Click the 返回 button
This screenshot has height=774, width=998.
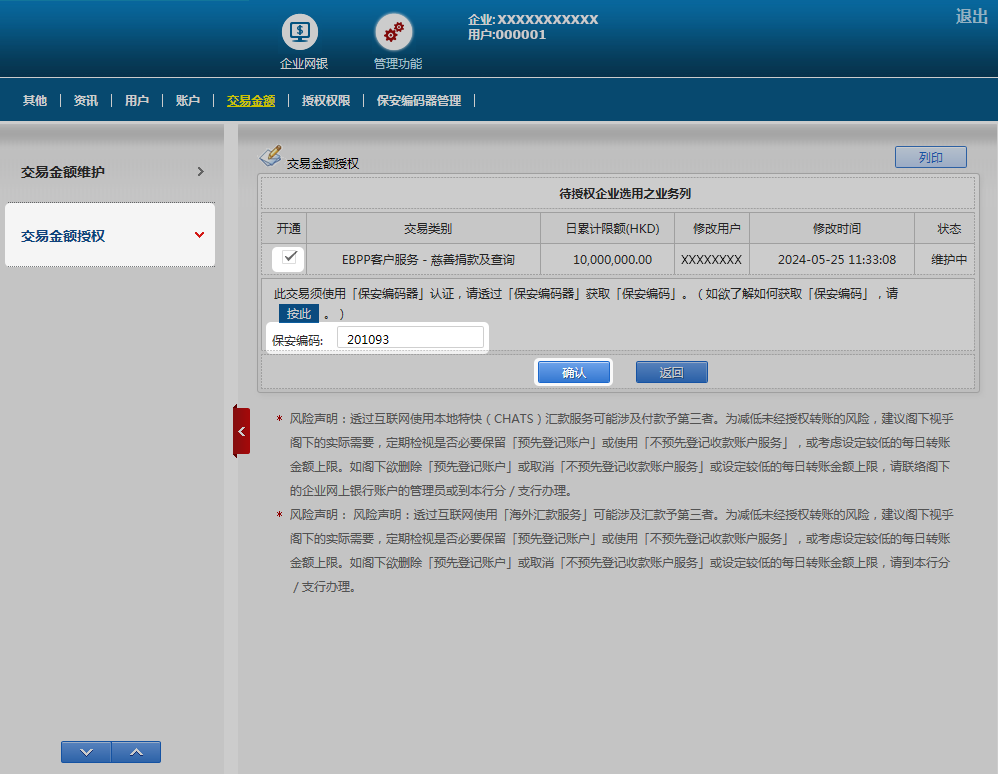point(671,372)
